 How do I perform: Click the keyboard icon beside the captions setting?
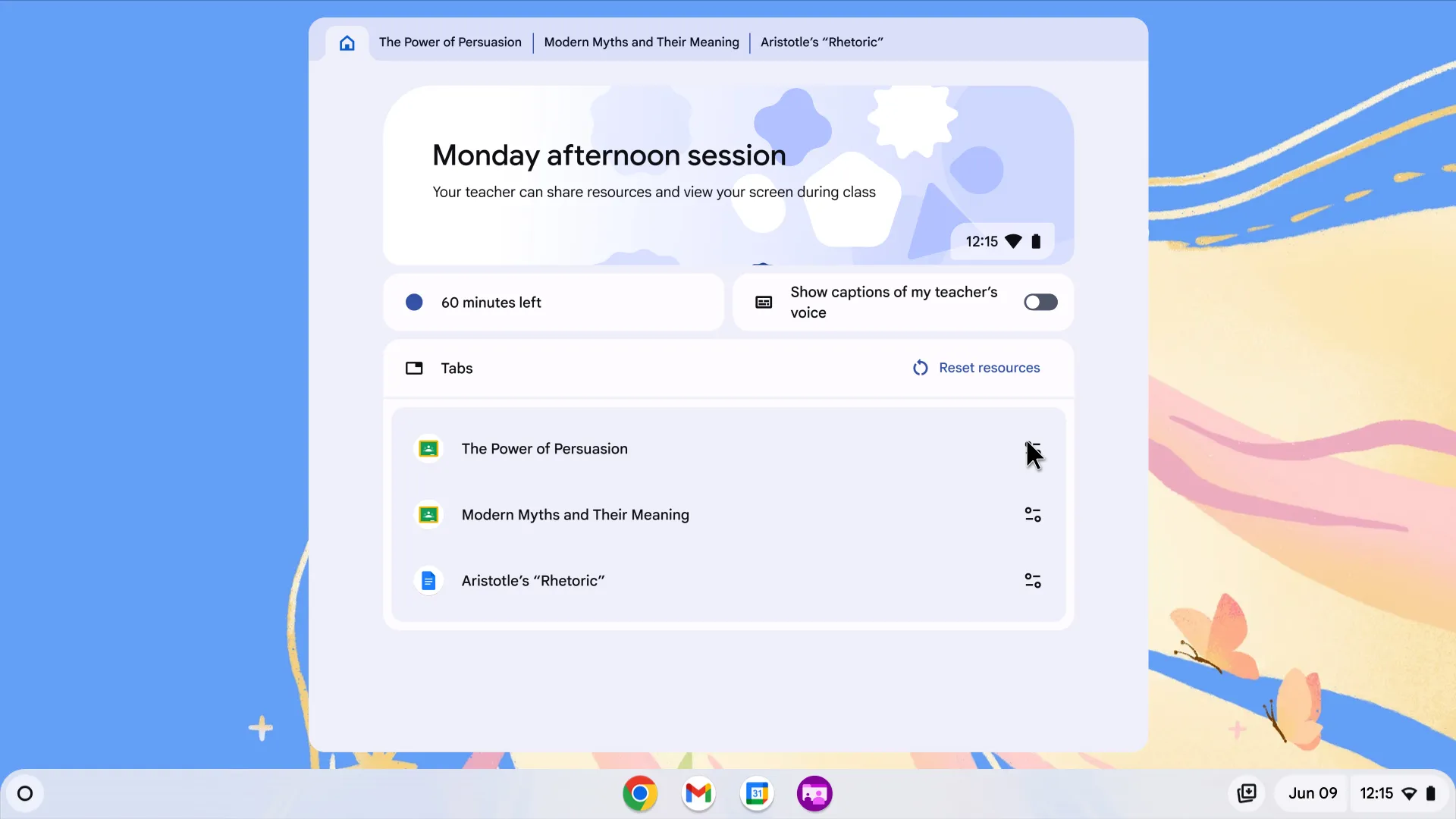763,302
